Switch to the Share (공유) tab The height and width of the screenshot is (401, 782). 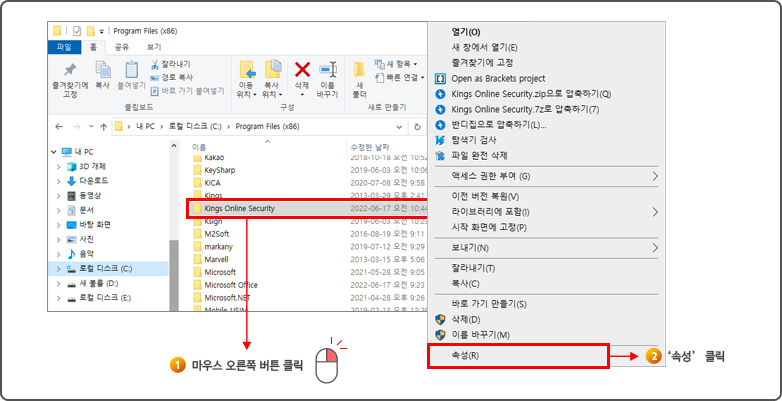(x=122, y=47)
